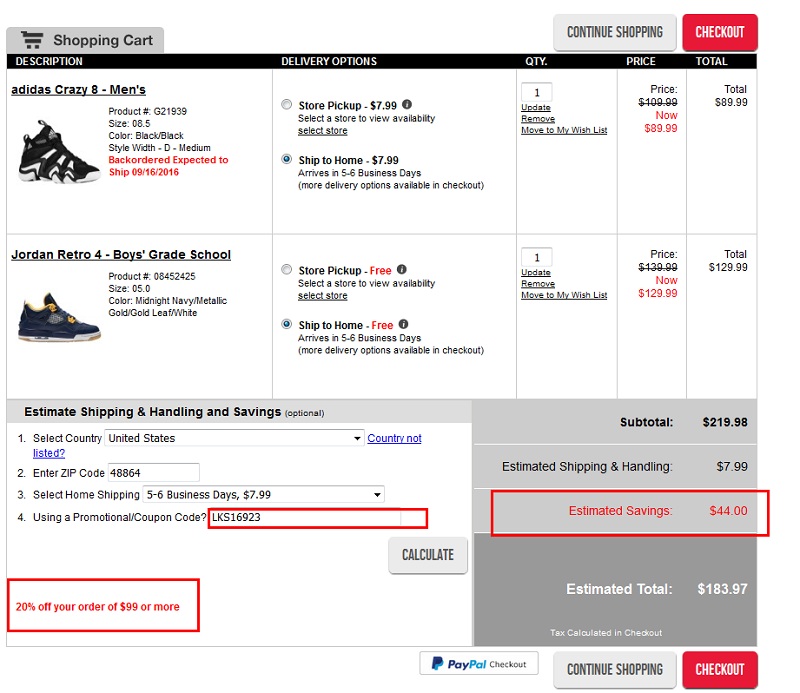800x693 pixels.
Task: Click Product # 08452425 text
Action: (152, 276)
